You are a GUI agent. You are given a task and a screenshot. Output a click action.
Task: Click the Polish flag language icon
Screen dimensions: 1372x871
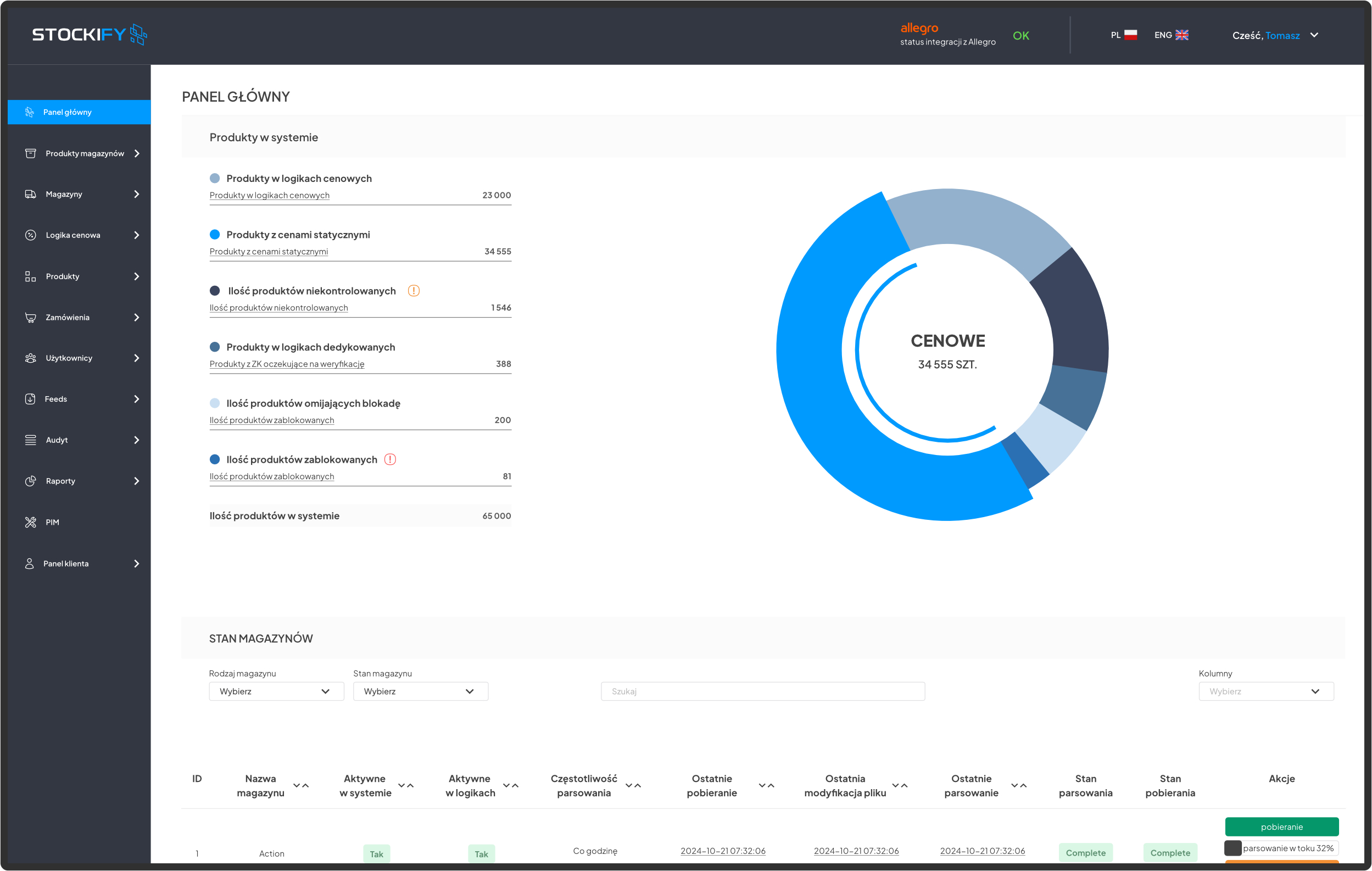click(1130, 35)
